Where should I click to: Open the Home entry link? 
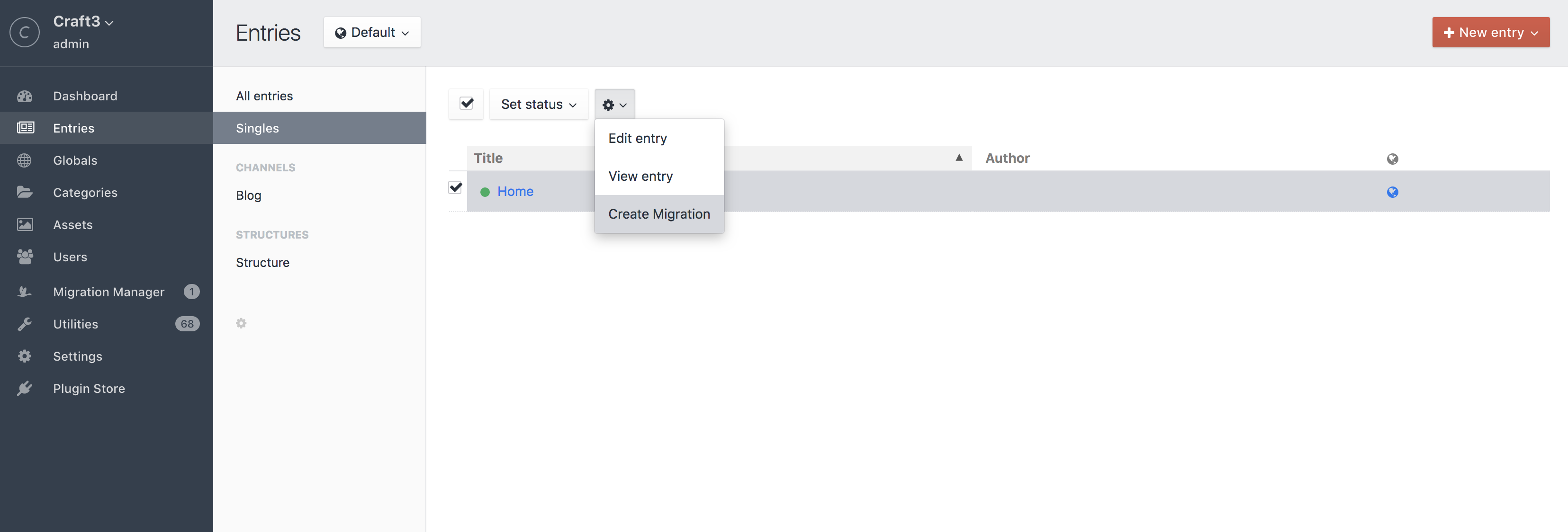515,192
